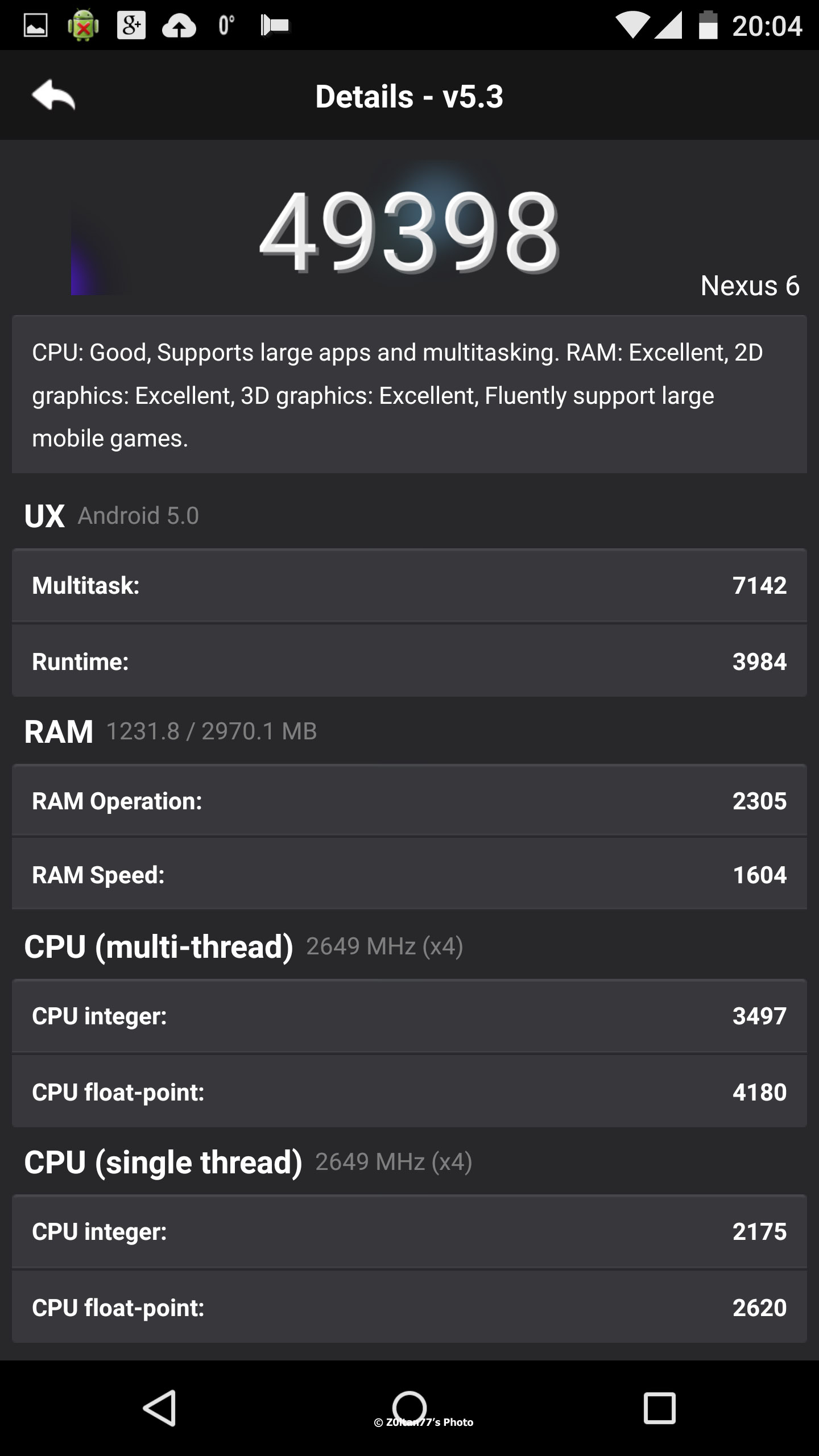Viewport: 819px width, 1456px height.
Task: Tap the performance summary description box
Action: (x=409, y=395)
